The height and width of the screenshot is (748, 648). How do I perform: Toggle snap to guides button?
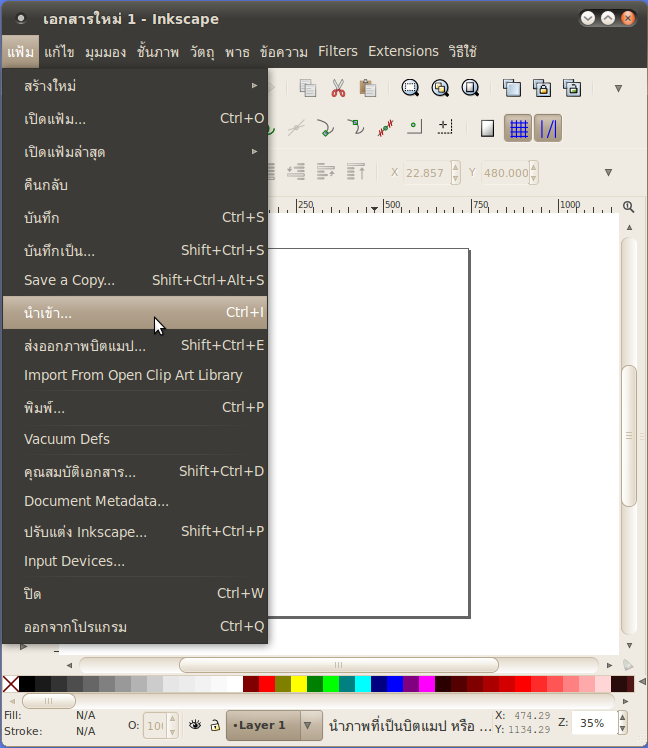tap(548, 128)
